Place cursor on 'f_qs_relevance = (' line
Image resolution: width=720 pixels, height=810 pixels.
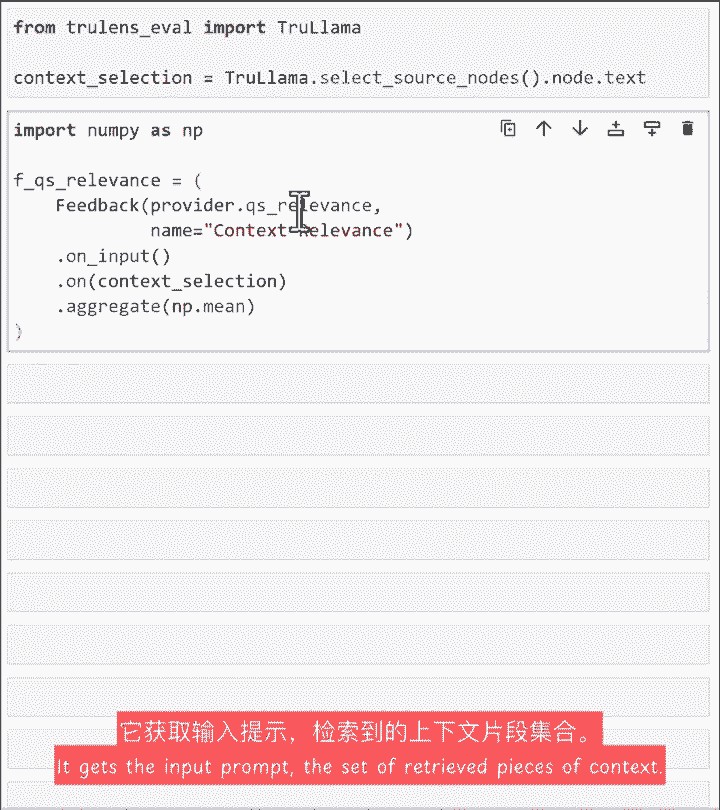pyautogui.click(x=107, y=180)
